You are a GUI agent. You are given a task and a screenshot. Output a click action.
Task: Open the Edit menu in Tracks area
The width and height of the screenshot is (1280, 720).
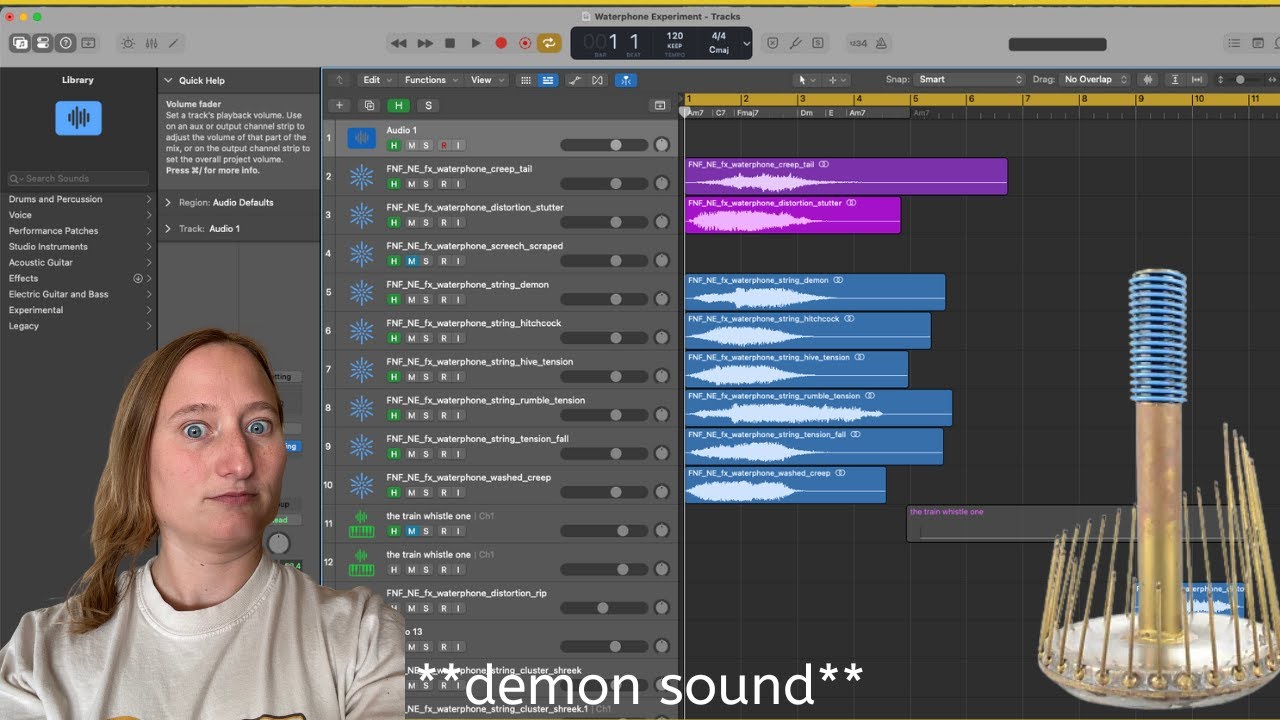[376, 80]
